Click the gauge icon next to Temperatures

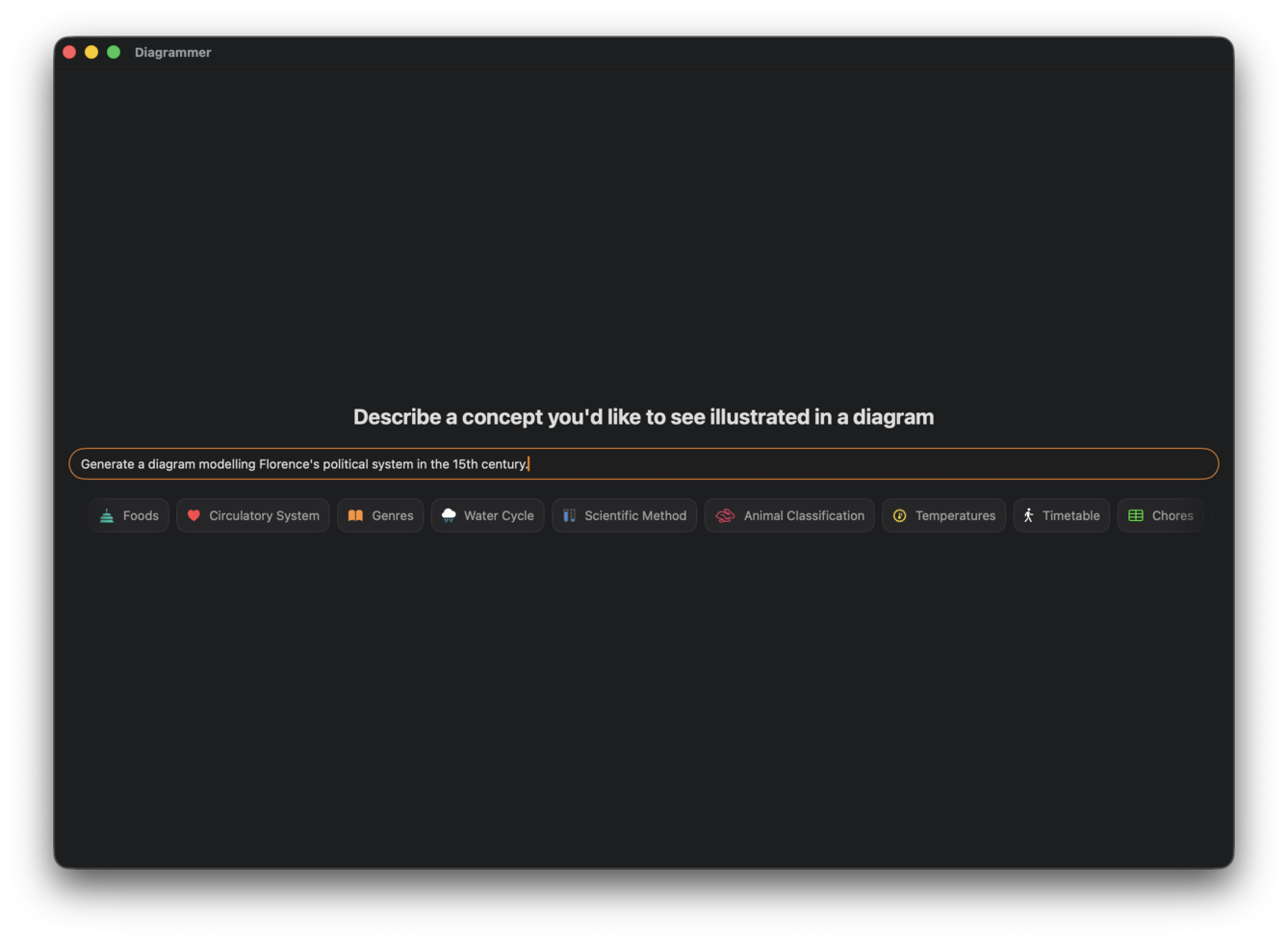pos(899,515)
